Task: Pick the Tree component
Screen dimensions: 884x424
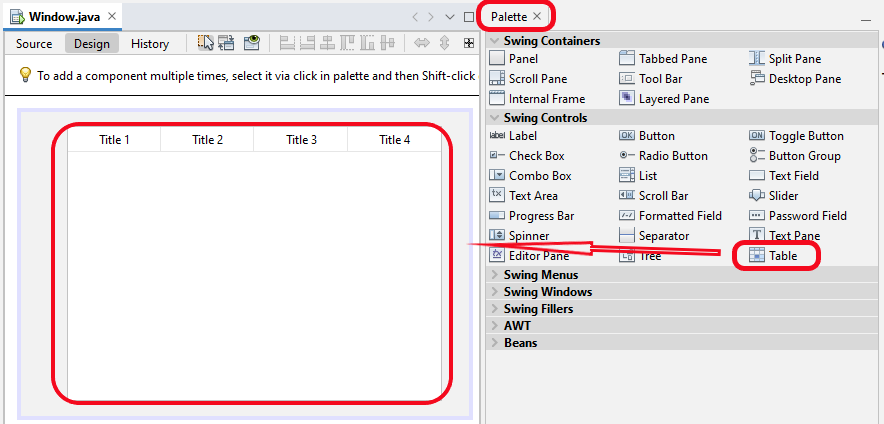Action: pyautogui.click(x=649, y=256)
